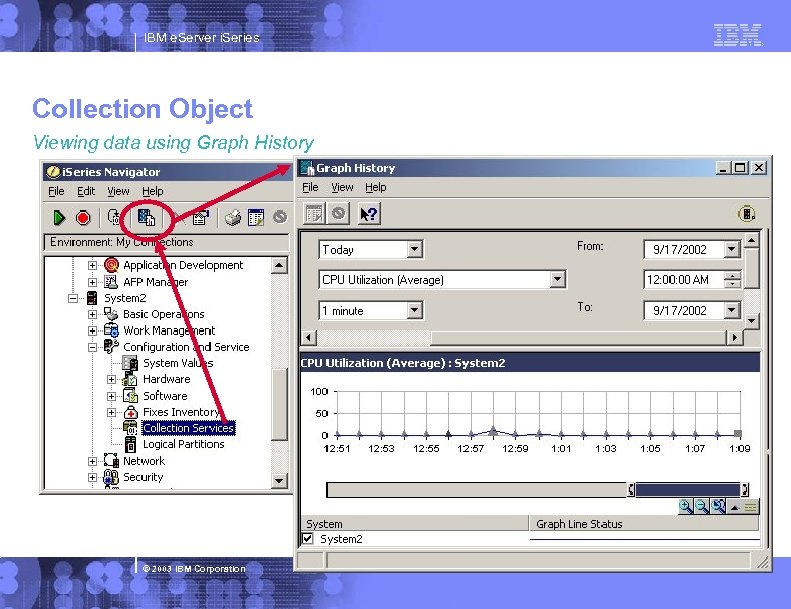Image resolution: width=791 pixels, height=609 pixels.
Task: Click the Fixes Inventory icon
Action: [131, 412]
